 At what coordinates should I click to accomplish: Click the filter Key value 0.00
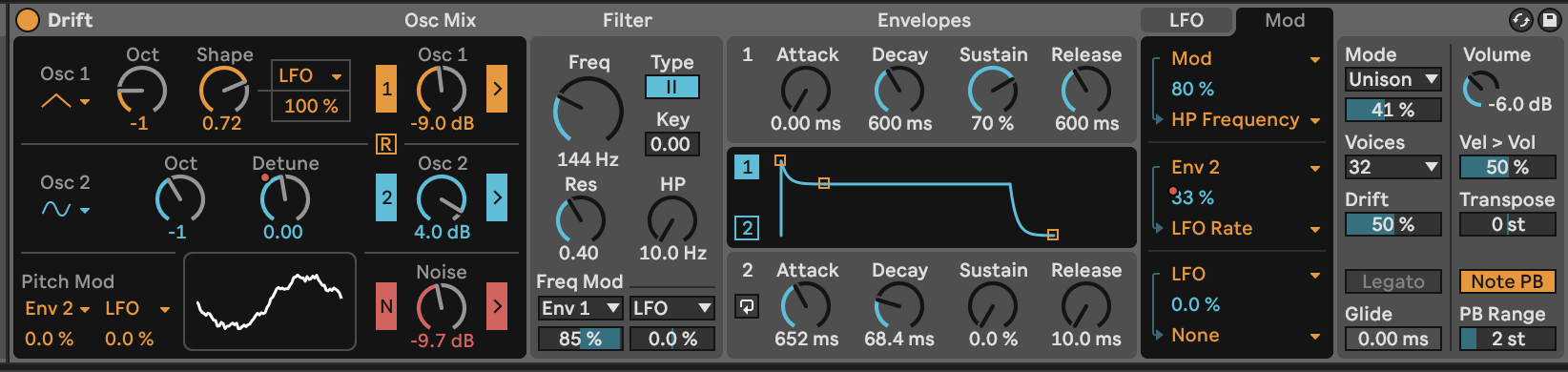point(672,144)
